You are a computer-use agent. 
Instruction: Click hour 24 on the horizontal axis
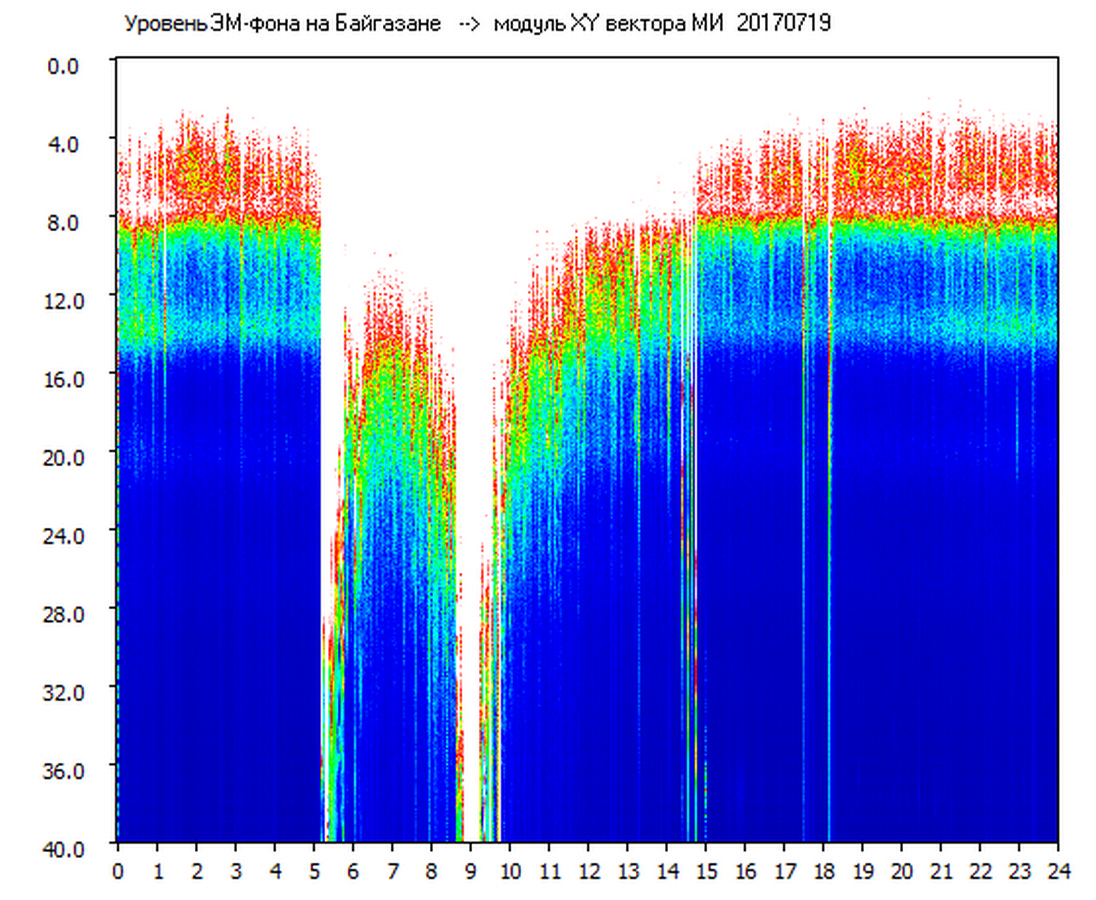click(x=1058, y=871)
